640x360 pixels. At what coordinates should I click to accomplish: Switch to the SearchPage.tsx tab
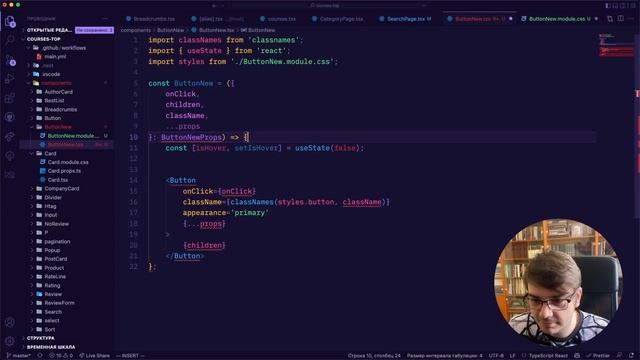tap(406, 19)
